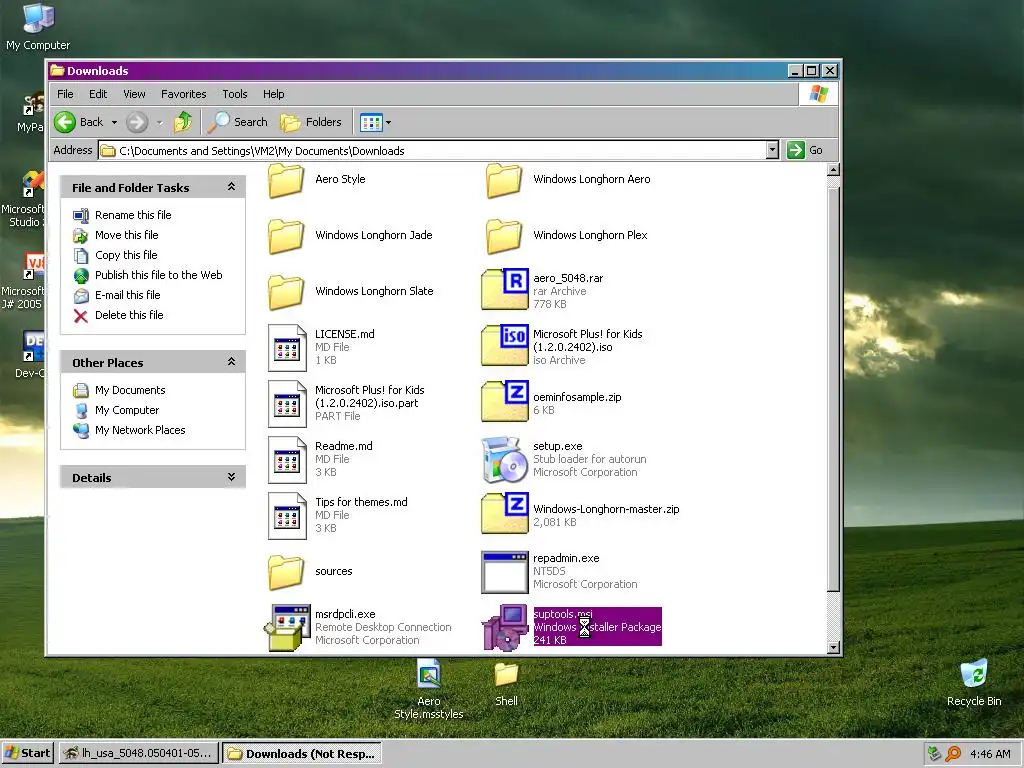Screen dimensions: 1024x768
Task: Expand the address bar dropdown
Action: (772, 150)
